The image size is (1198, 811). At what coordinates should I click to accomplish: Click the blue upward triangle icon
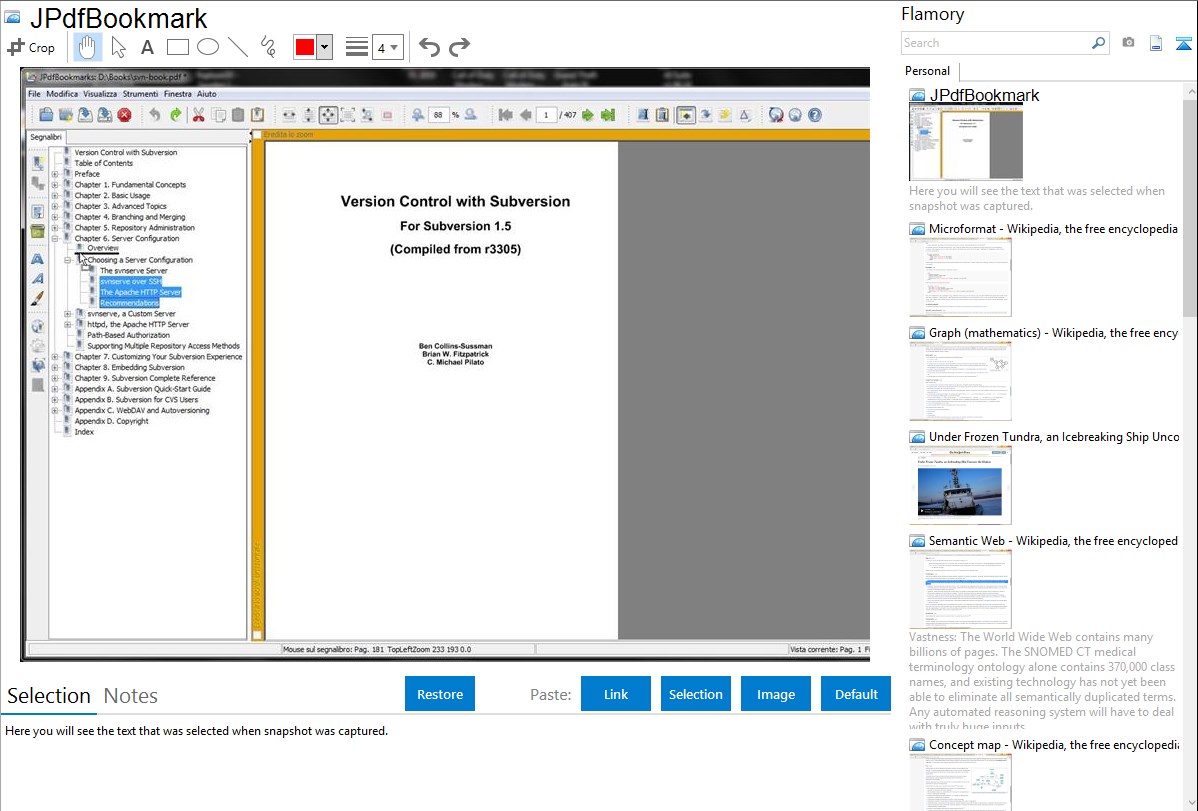point(1183,44)
